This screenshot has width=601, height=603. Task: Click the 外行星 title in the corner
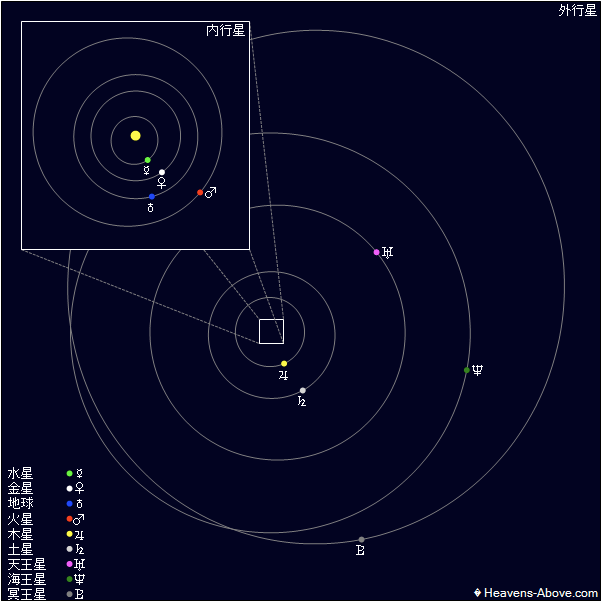578,10
